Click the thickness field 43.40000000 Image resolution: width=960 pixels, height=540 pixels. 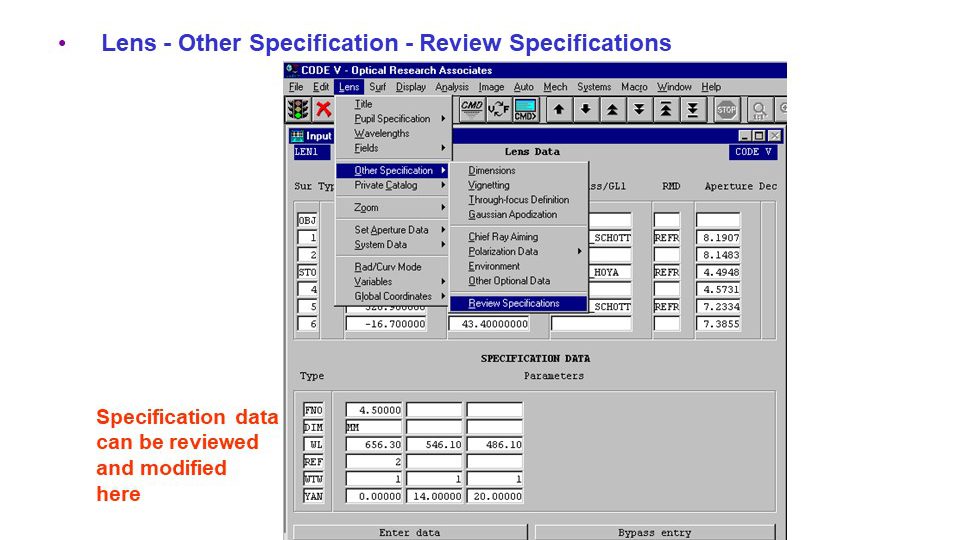(x=489, y=323)
